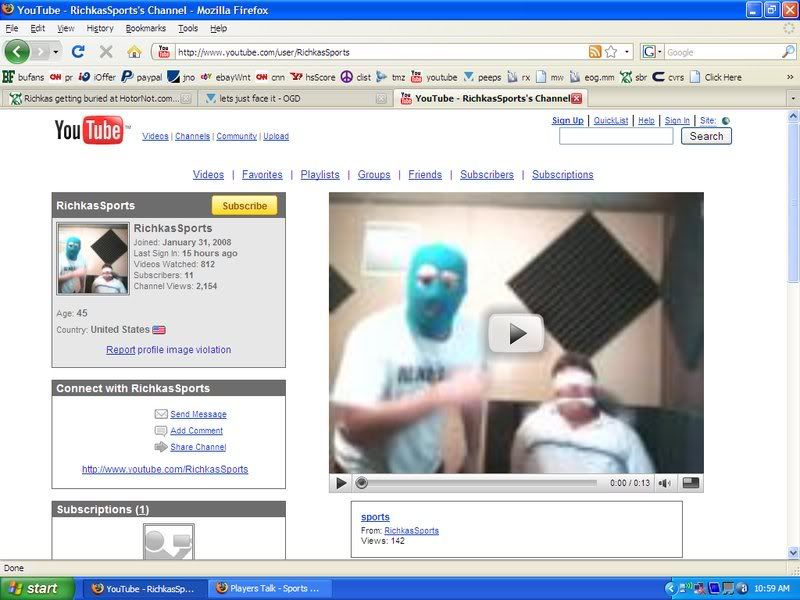
Task: Click the Send Message envelope icon
Action: 160,414
